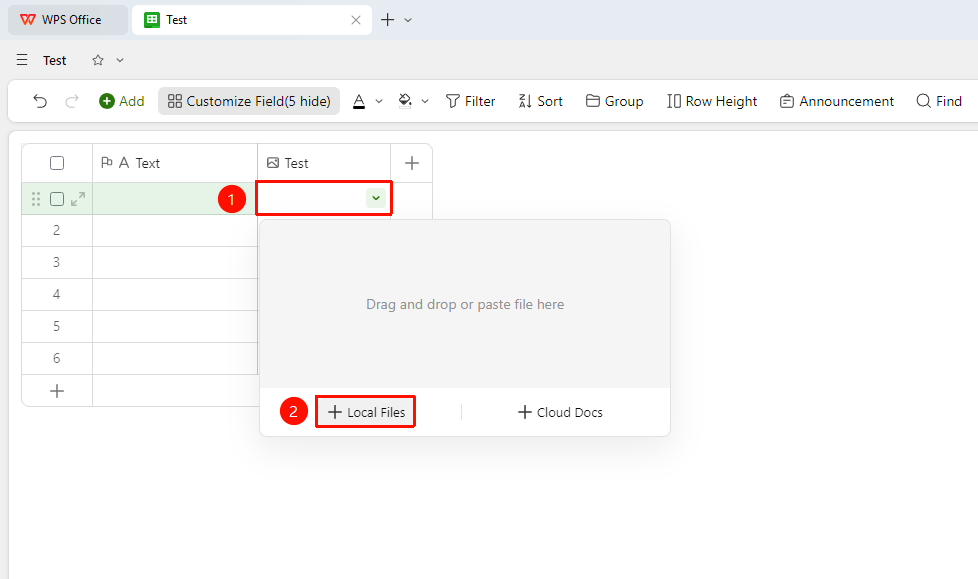This screenshot has height=579, width=978.
Task: Add a new column with plus
Action: tap(412, 163)
